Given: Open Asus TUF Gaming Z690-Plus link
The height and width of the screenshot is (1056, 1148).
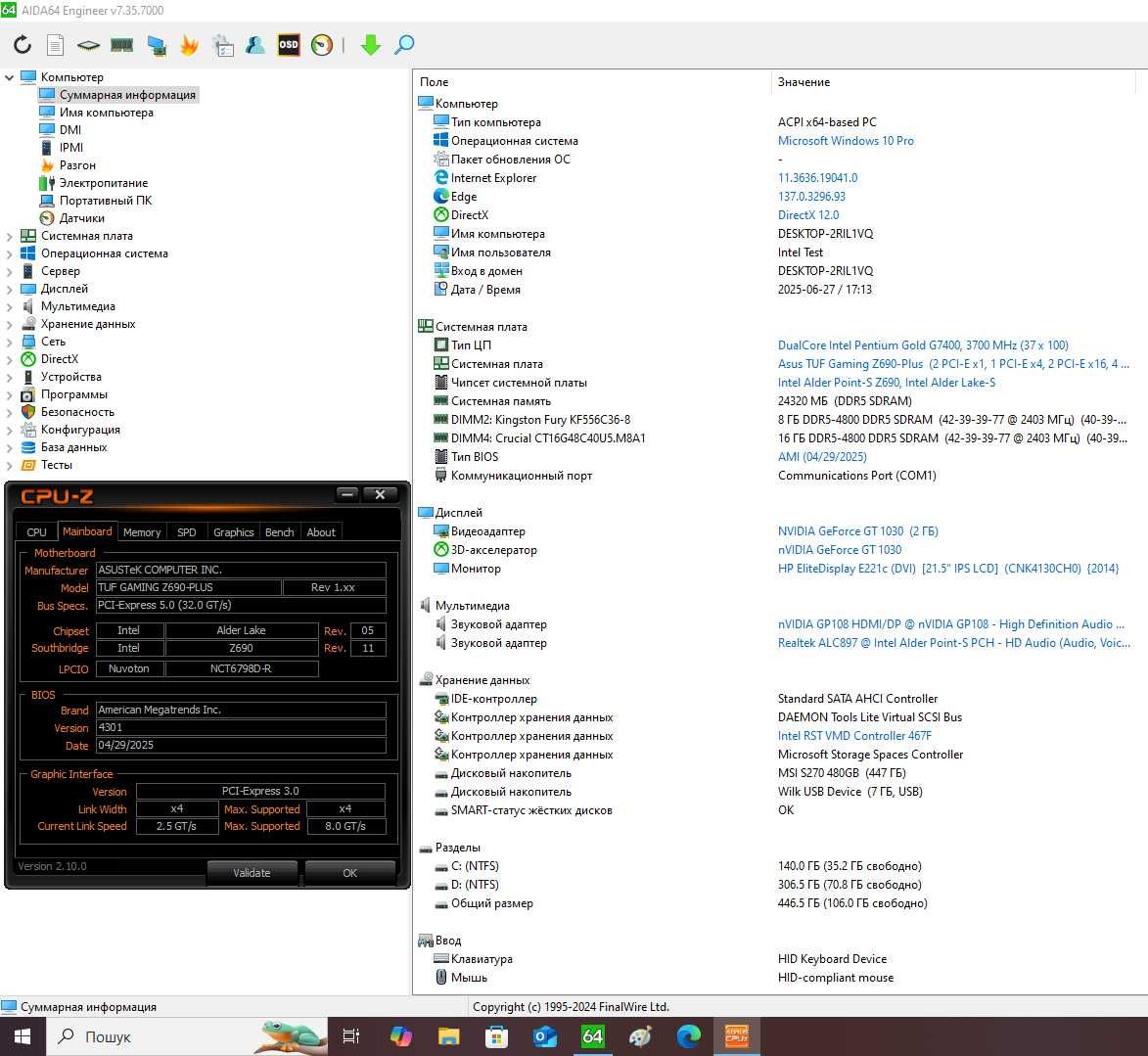Looking at the screenshot, I should point(953,364).
